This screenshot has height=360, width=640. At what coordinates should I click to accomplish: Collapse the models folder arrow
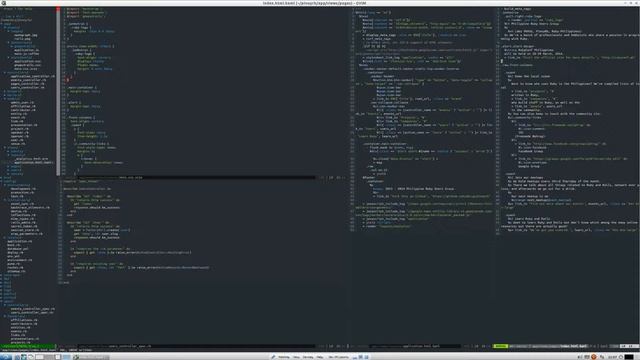[x=5, y=99]
